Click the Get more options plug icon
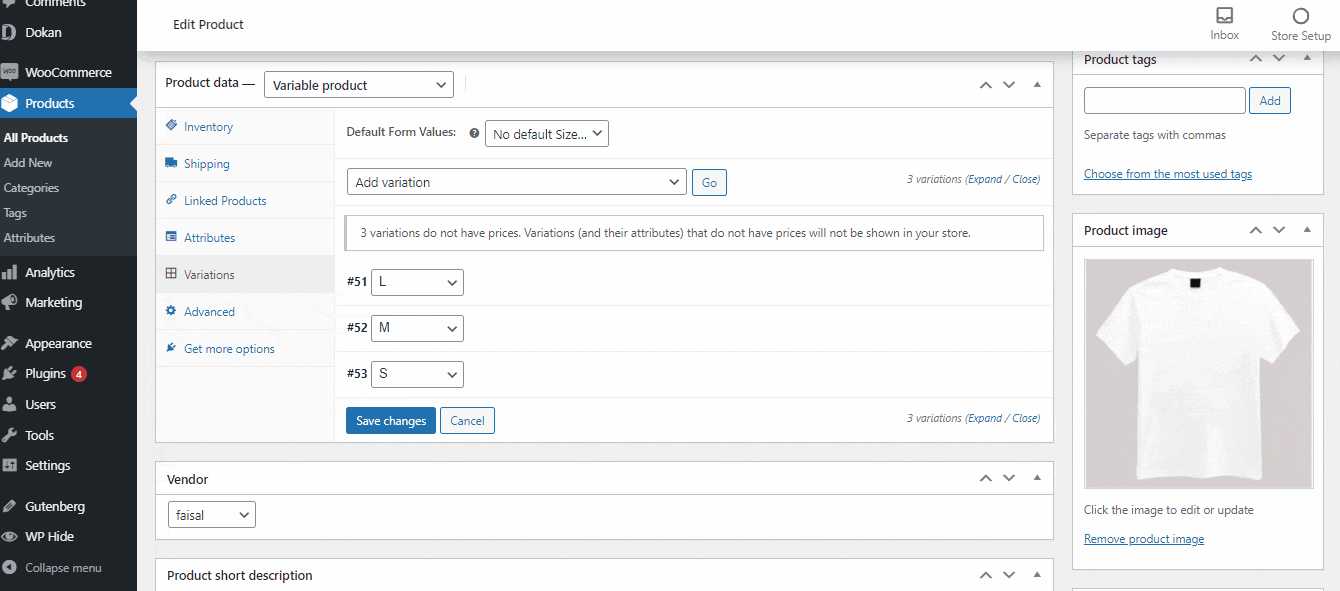This screenshot has width=1340, height=591. click(171, 348)
